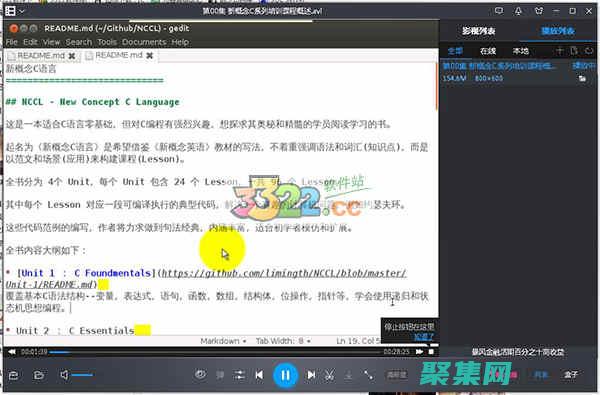The height and width of the screenshot is (395, 600).
Task: Click the fast-forward icon right of progress bar
Action: 419,352
